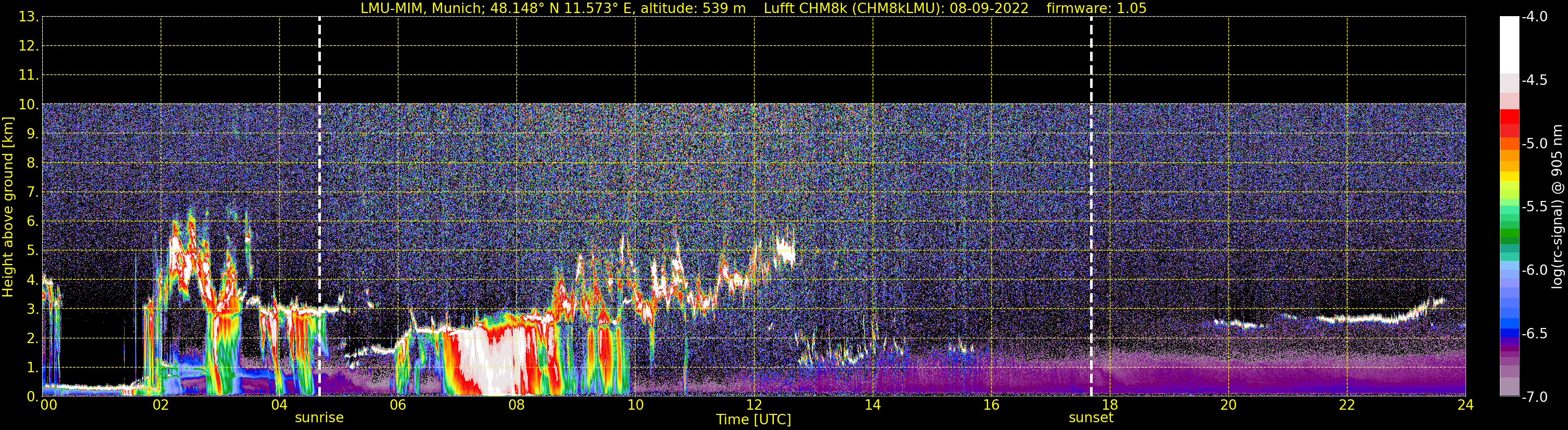Select the white dashed sunset marker line
1568x430 pixels.
(1091, 207)
